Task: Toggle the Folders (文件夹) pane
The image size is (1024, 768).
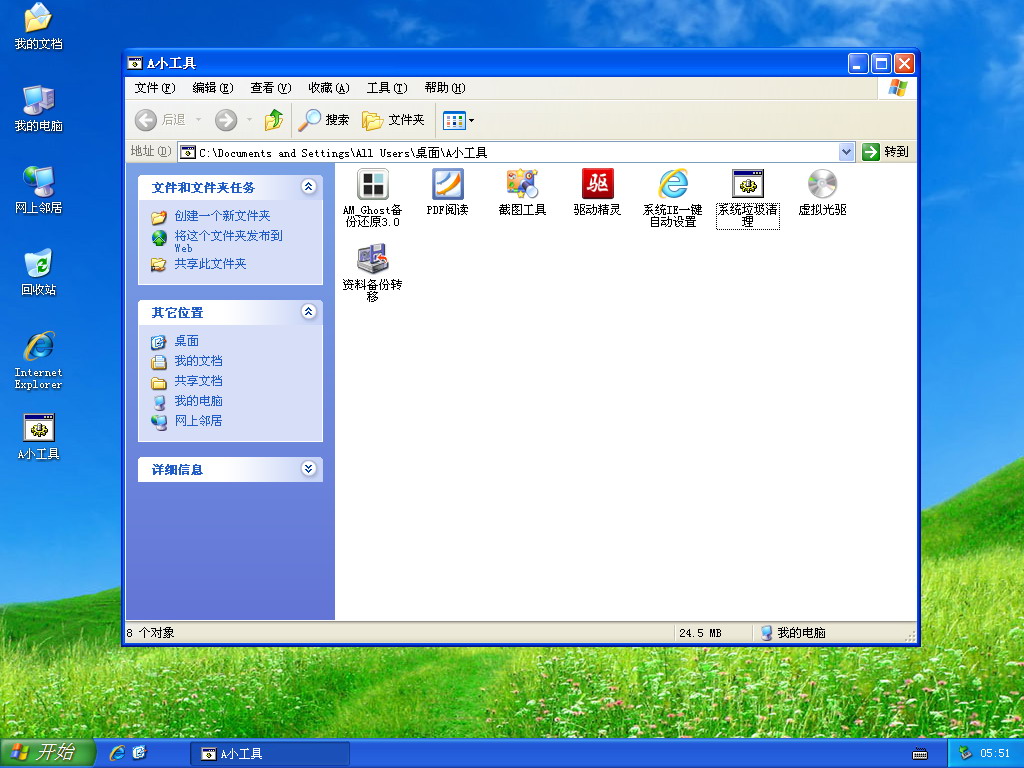Action: (393, 120)
